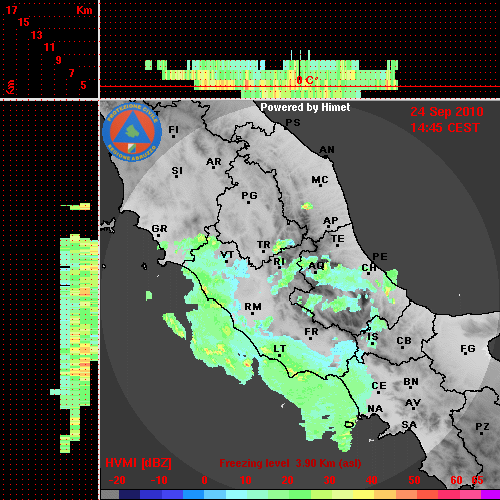Image resolution: width=500 pixels, height=500 pixels.
Task: Click the GR city label
Action: 159,229
